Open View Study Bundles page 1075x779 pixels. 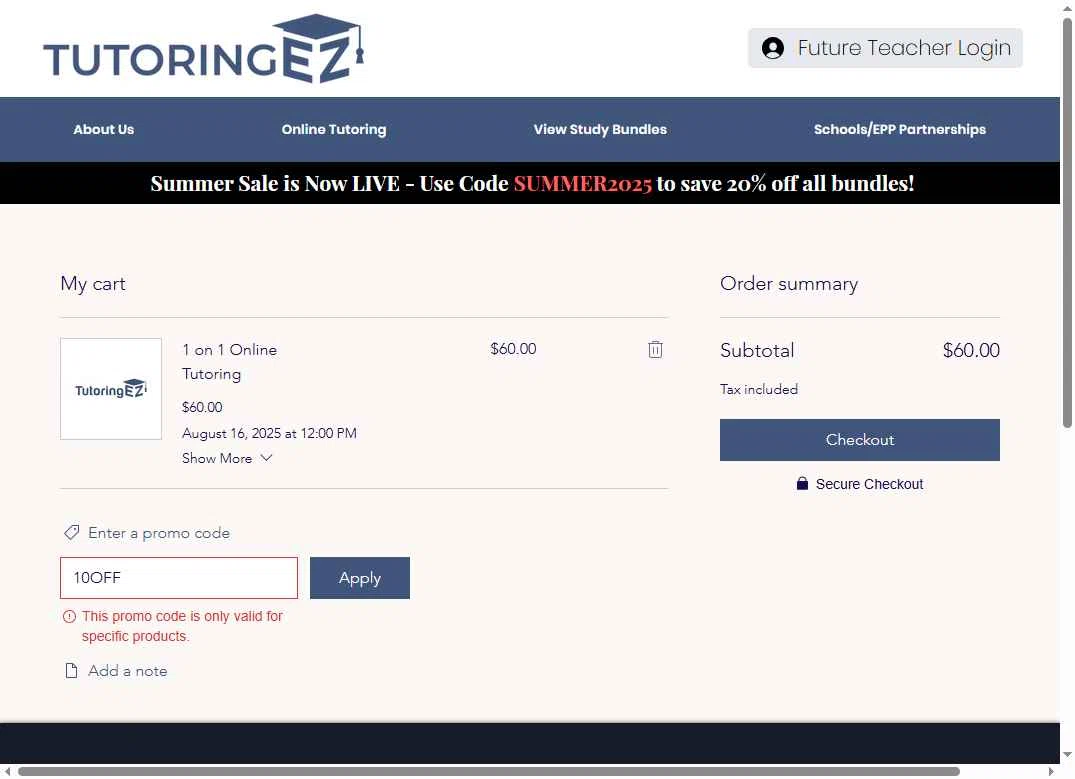click(600, 129)
